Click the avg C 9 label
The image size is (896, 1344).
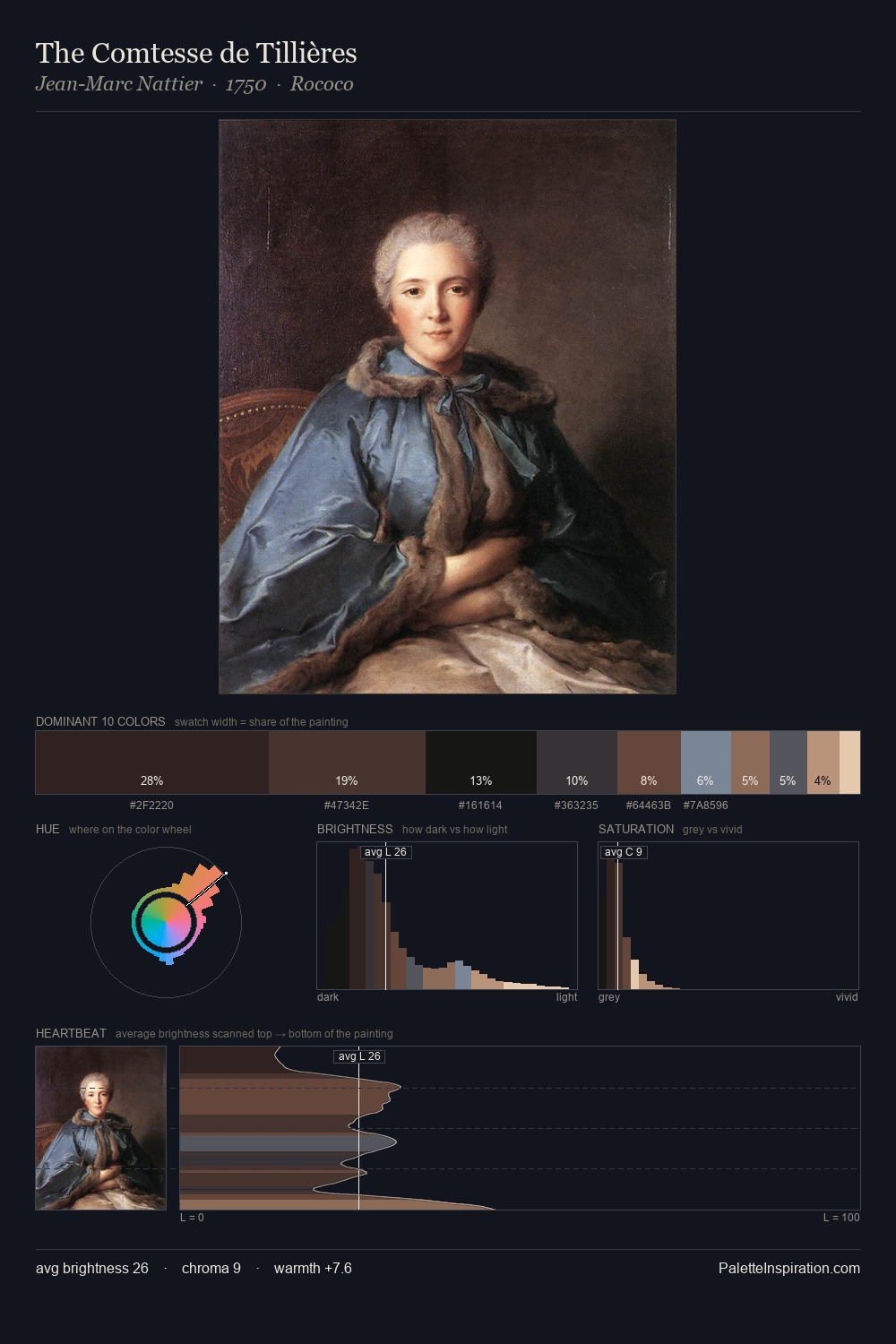(x=624, y=852)
